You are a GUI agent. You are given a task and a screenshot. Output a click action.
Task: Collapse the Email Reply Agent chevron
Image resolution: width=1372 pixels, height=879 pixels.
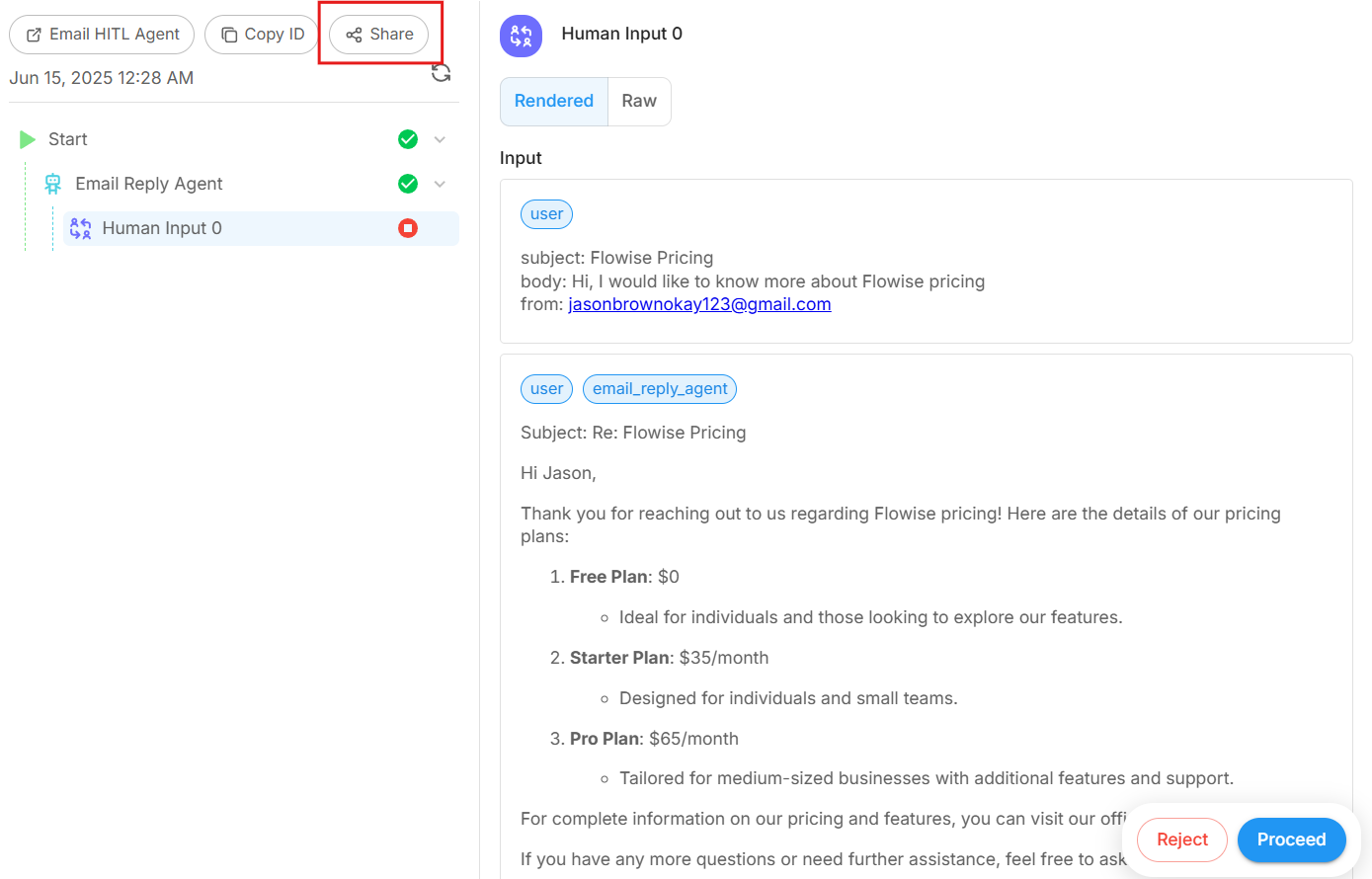(x=441, y=184)
